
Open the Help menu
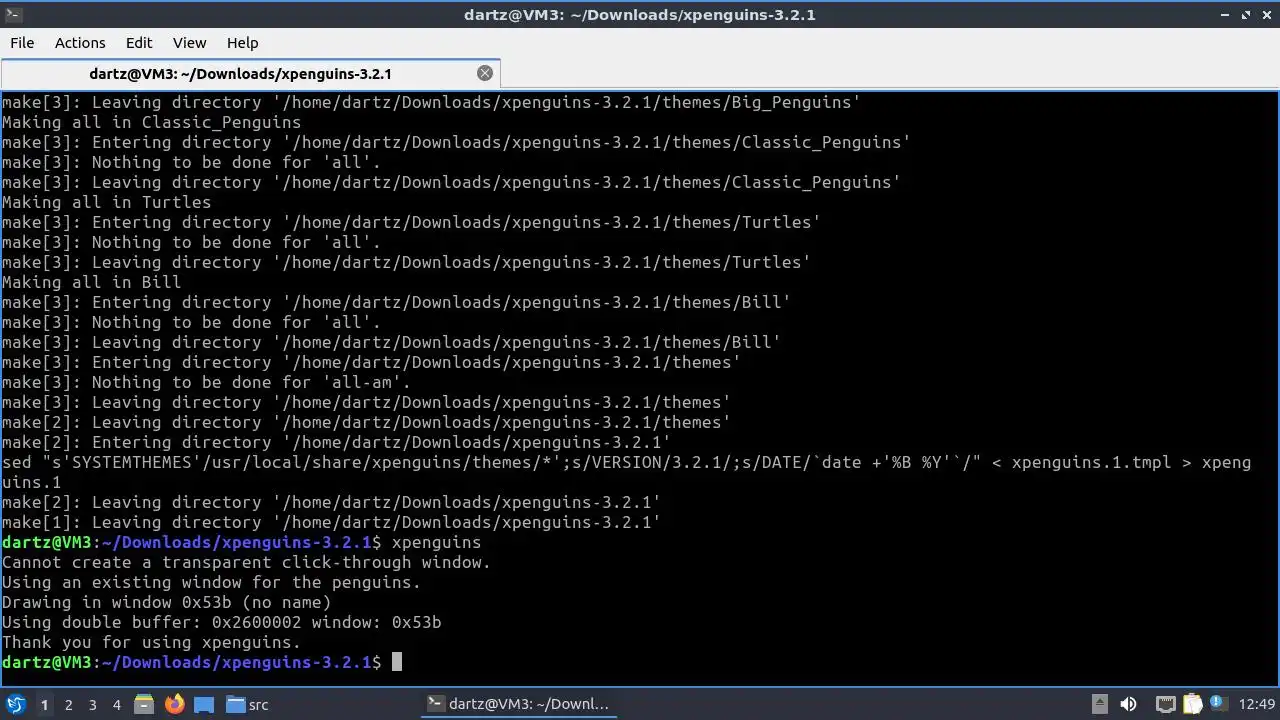242,43
